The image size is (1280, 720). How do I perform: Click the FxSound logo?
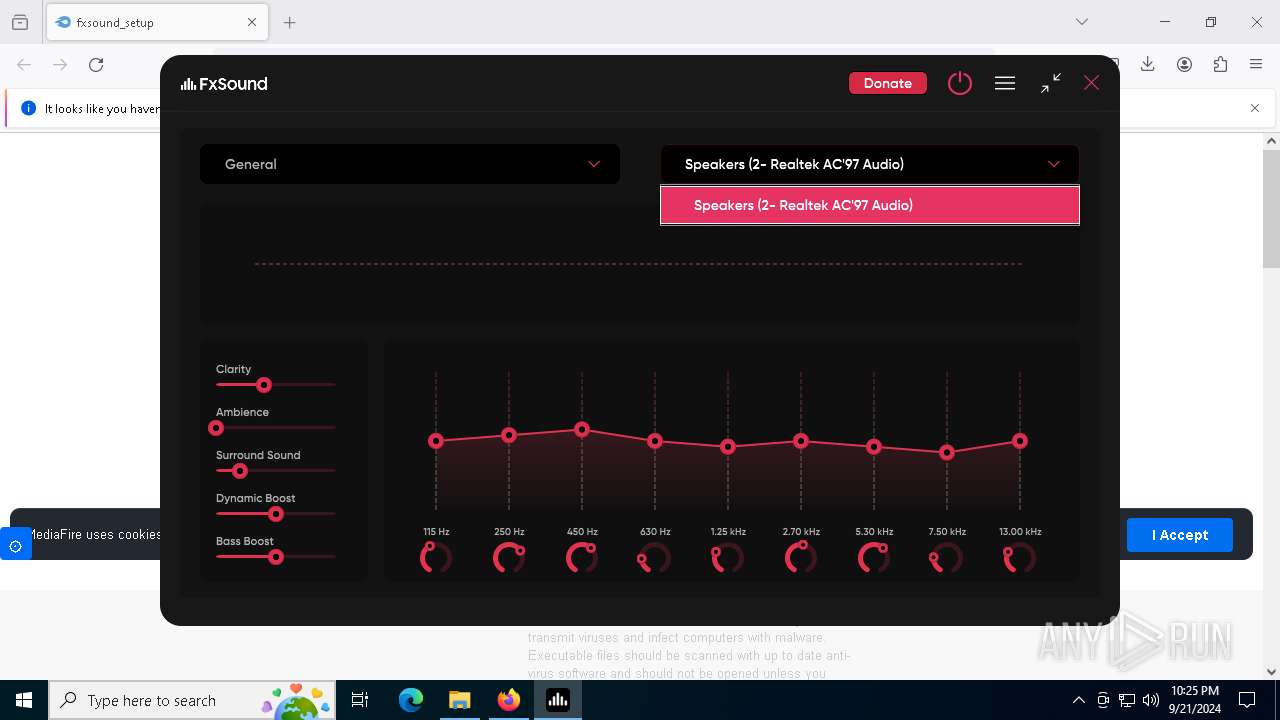[x=224, y=84]
